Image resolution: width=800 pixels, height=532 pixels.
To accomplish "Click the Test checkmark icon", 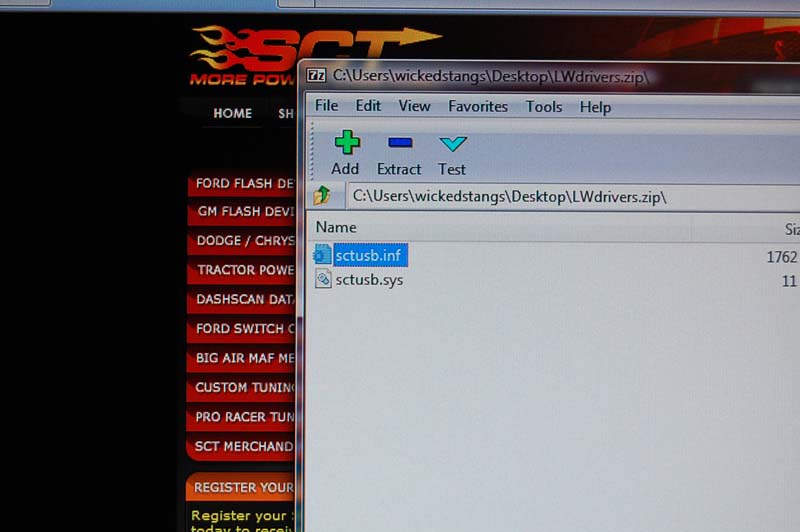I will [453, 143].
